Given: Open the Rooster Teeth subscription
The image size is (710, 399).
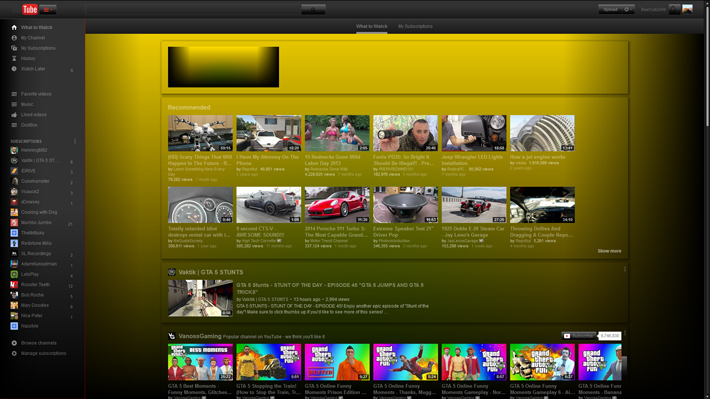Looking at the screenshot, I should (35, 285).
